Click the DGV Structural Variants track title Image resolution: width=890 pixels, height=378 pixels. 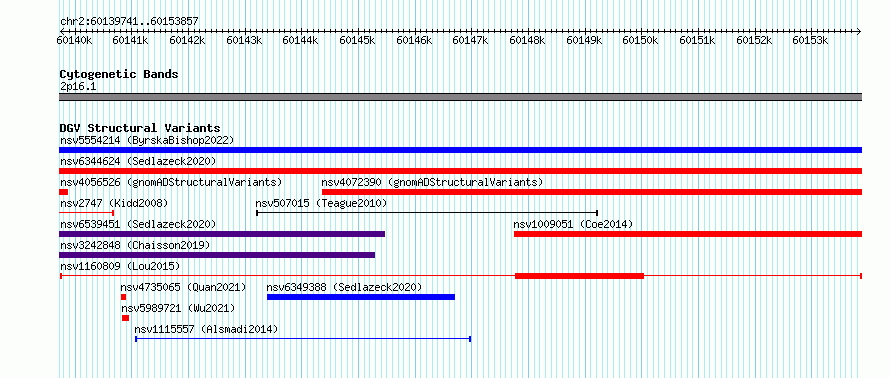coord(140,128)
